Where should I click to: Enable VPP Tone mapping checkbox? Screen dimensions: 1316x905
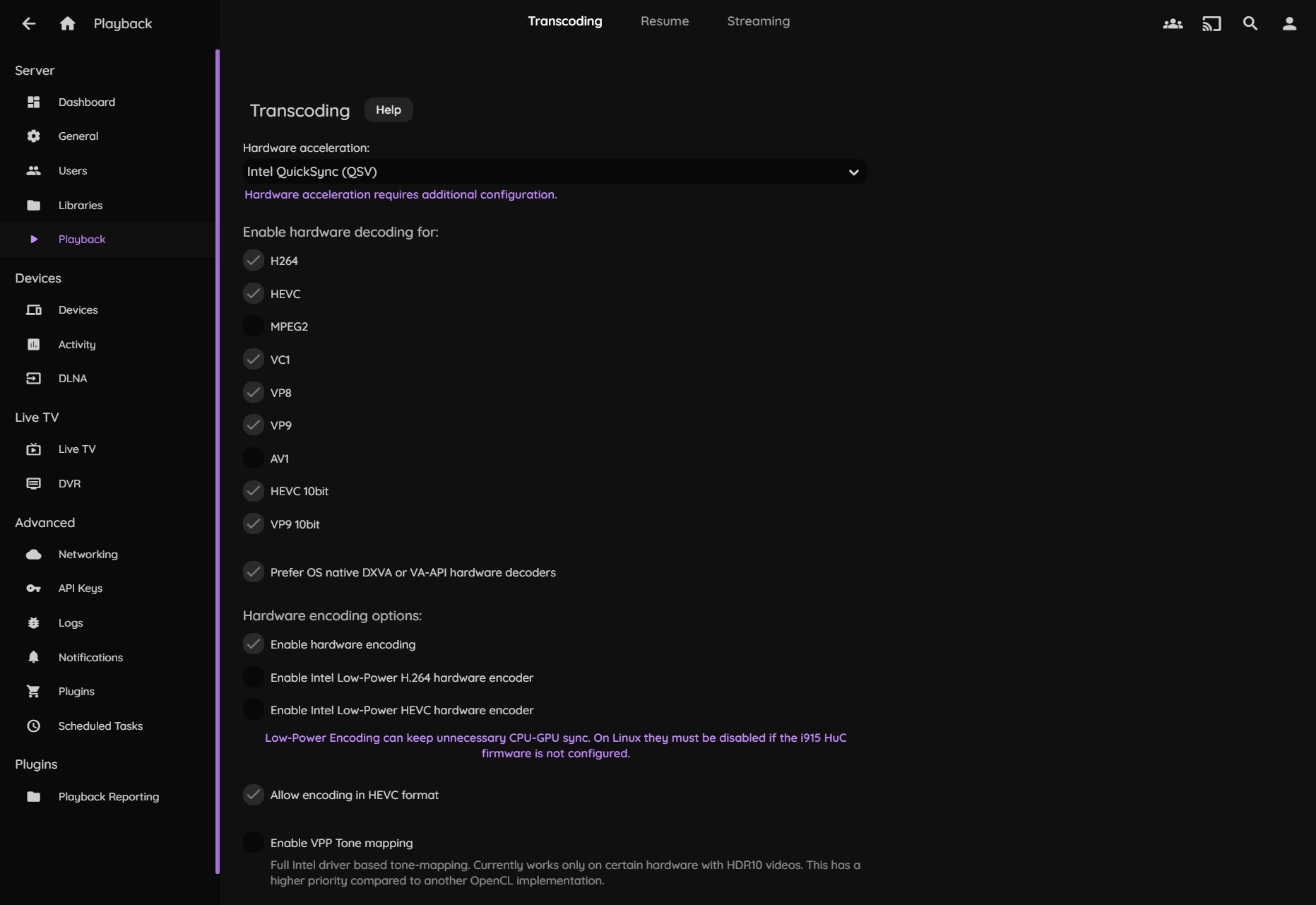(x=254, y=843)
